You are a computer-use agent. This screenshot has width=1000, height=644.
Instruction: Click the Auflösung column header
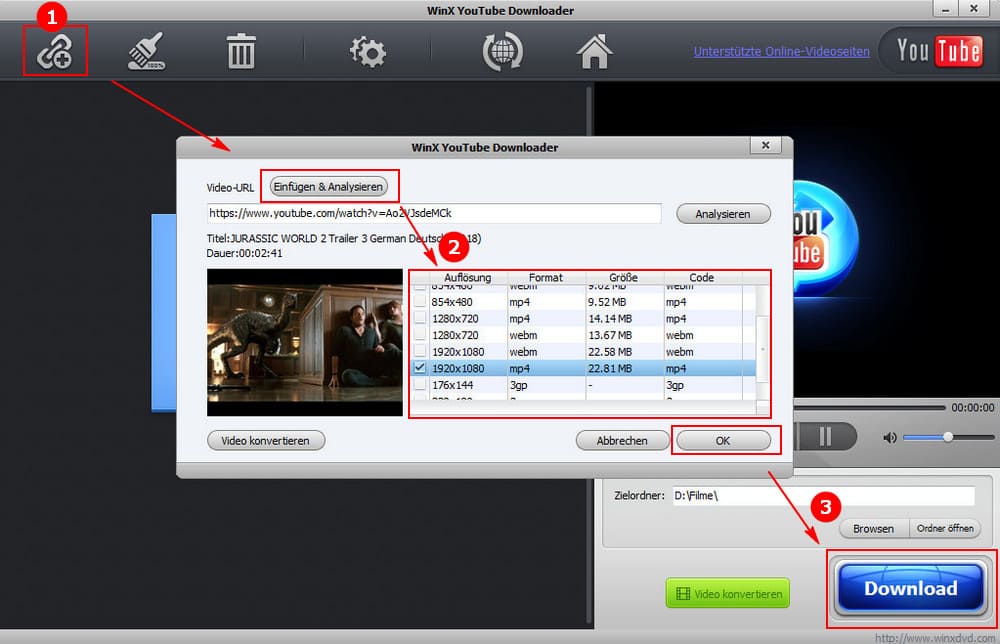(467, 277)
